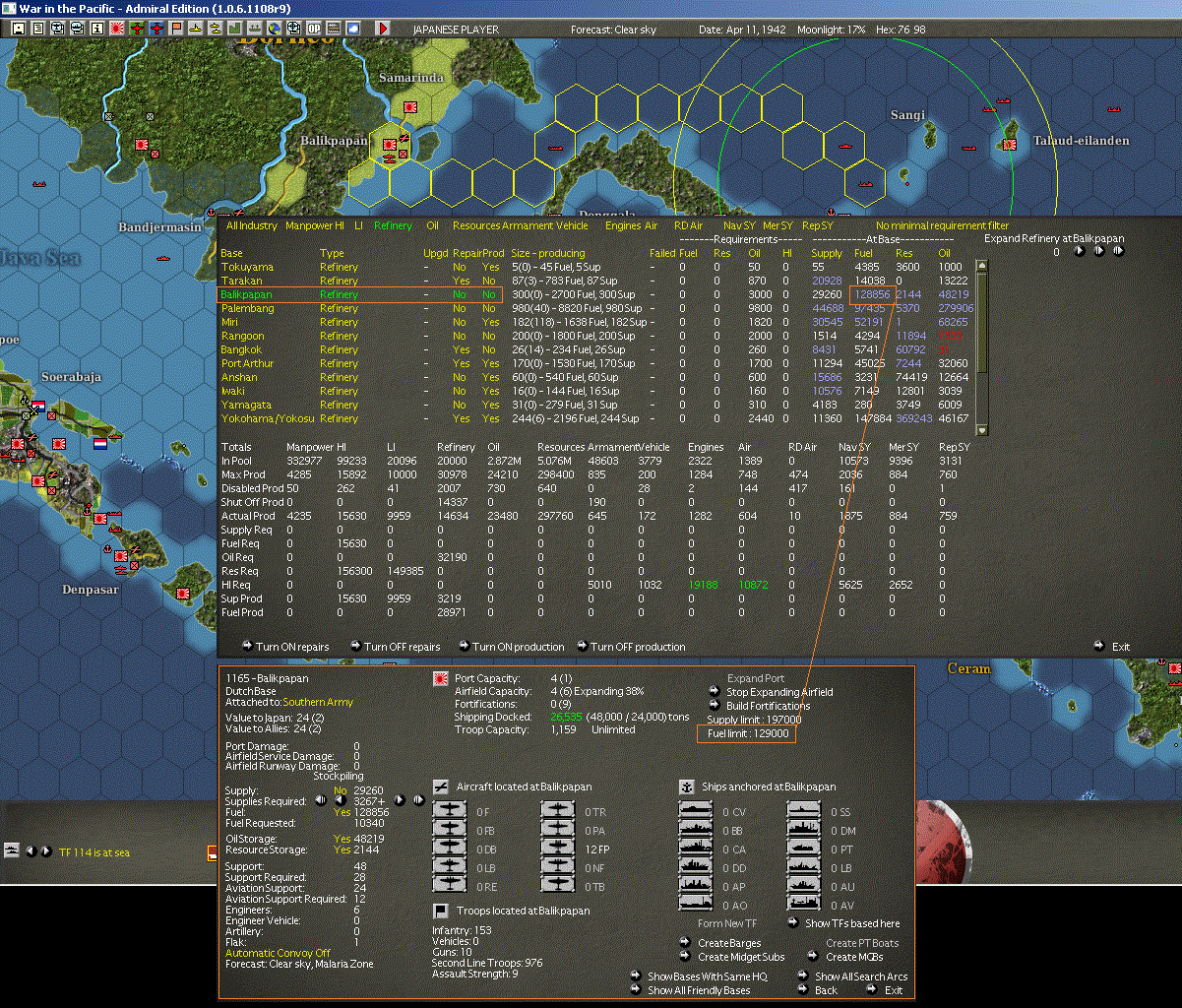The image size is (1182, 1008).
Task: Select the 'Nav SY' industry filter
Action: pos(738,225)
